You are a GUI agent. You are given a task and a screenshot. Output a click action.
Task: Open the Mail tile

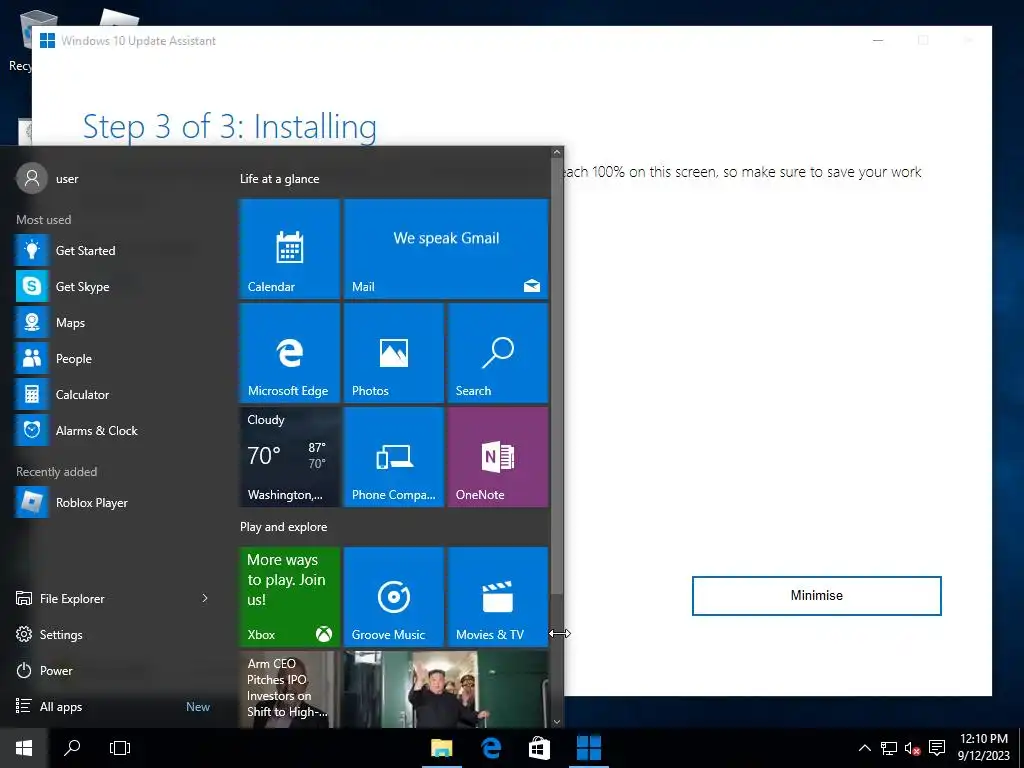(x=446, y=249)
